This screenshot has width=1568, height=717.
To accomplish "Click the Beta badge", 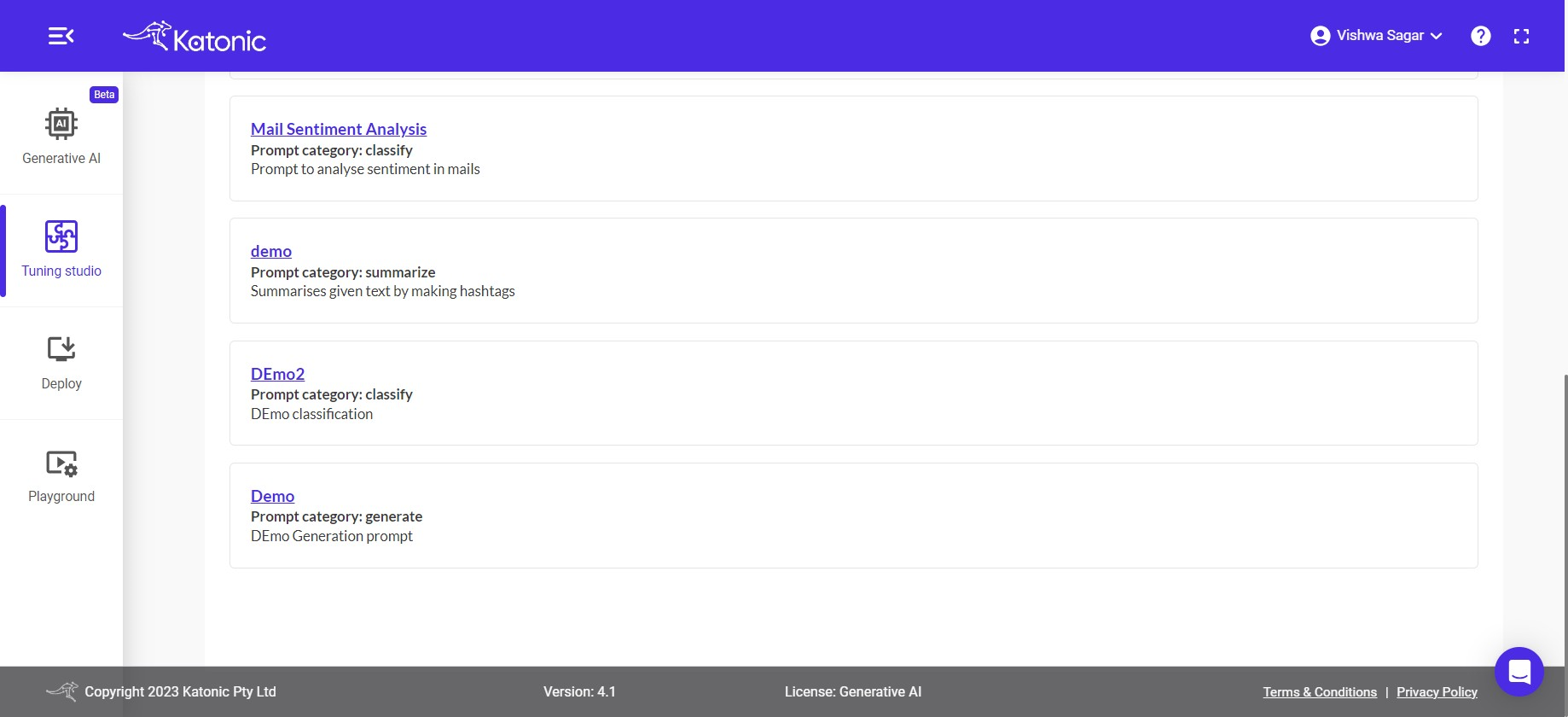I will pyautogui.click(x=104, y=95).
